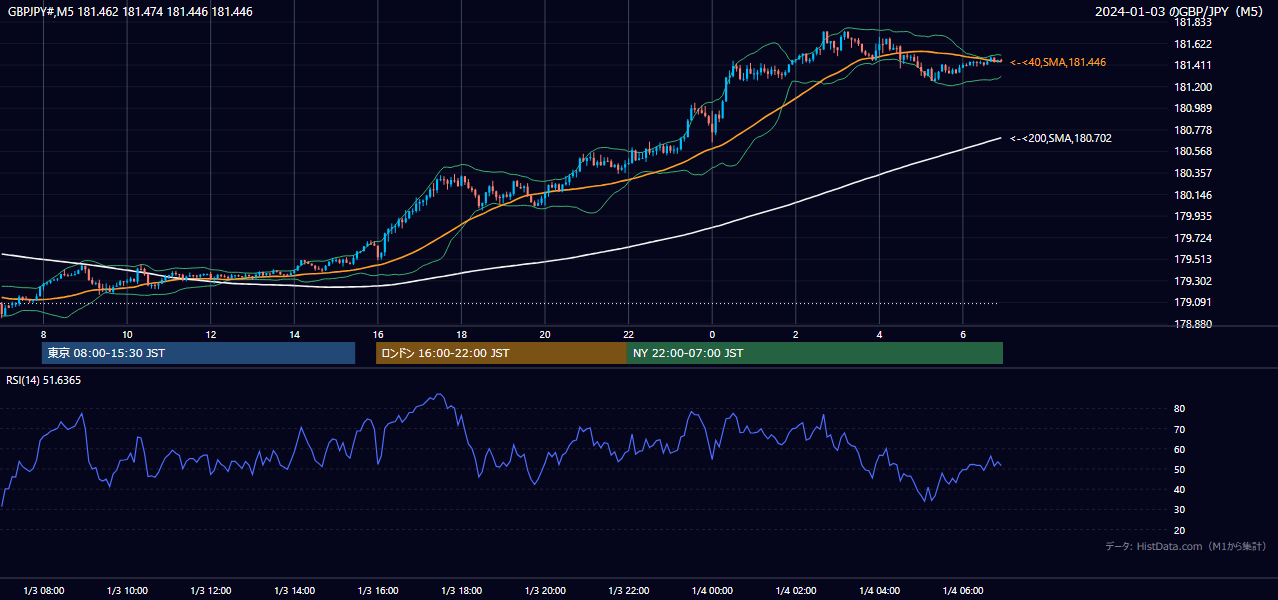The image size is (1278, 600).
Task: Click the RSI axis value 50
Action: tap(1179, 469)
